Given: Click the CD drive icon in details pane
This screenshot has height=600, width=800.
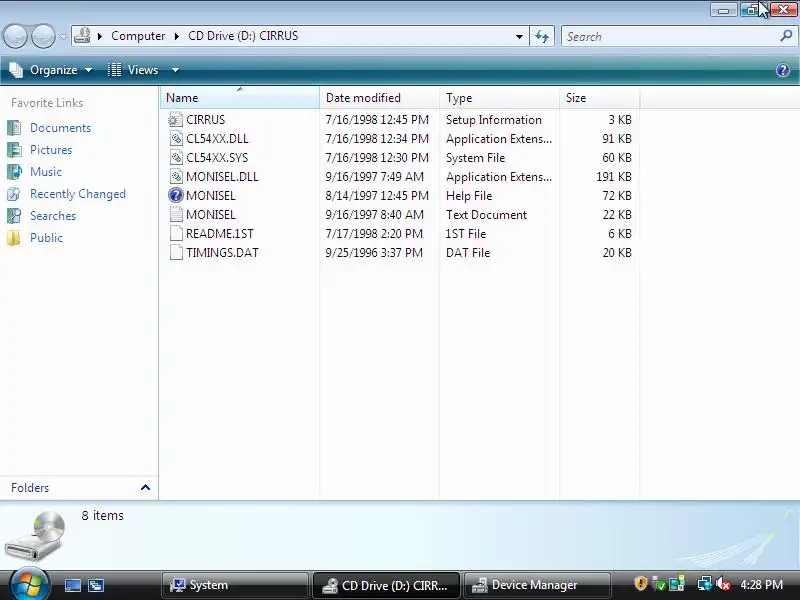Looking at the screenshot, I should pyautogui.click(x=35, y=537).
